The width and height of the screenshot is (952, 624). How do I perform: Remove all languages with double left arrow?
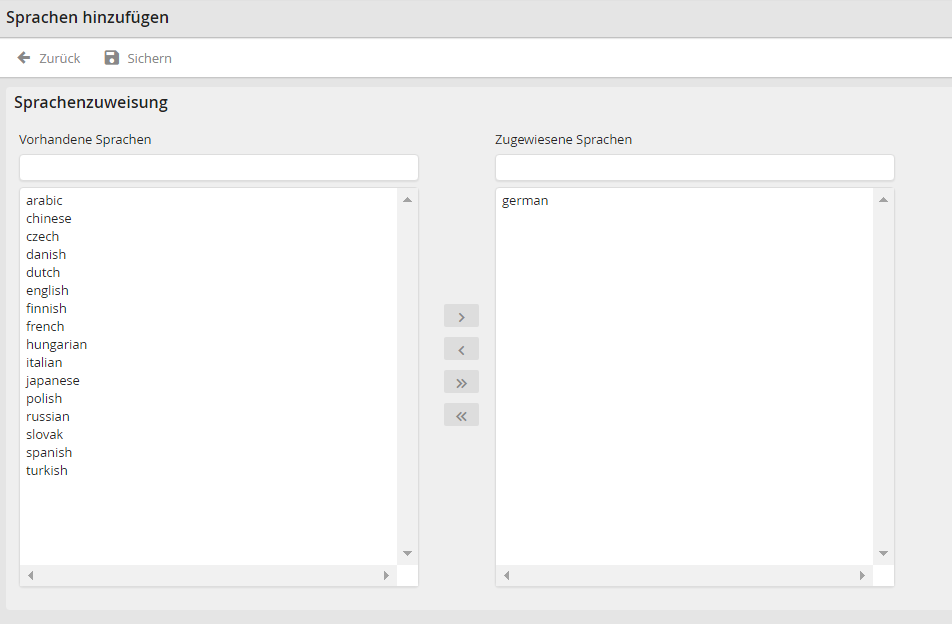tap(461, 415)
